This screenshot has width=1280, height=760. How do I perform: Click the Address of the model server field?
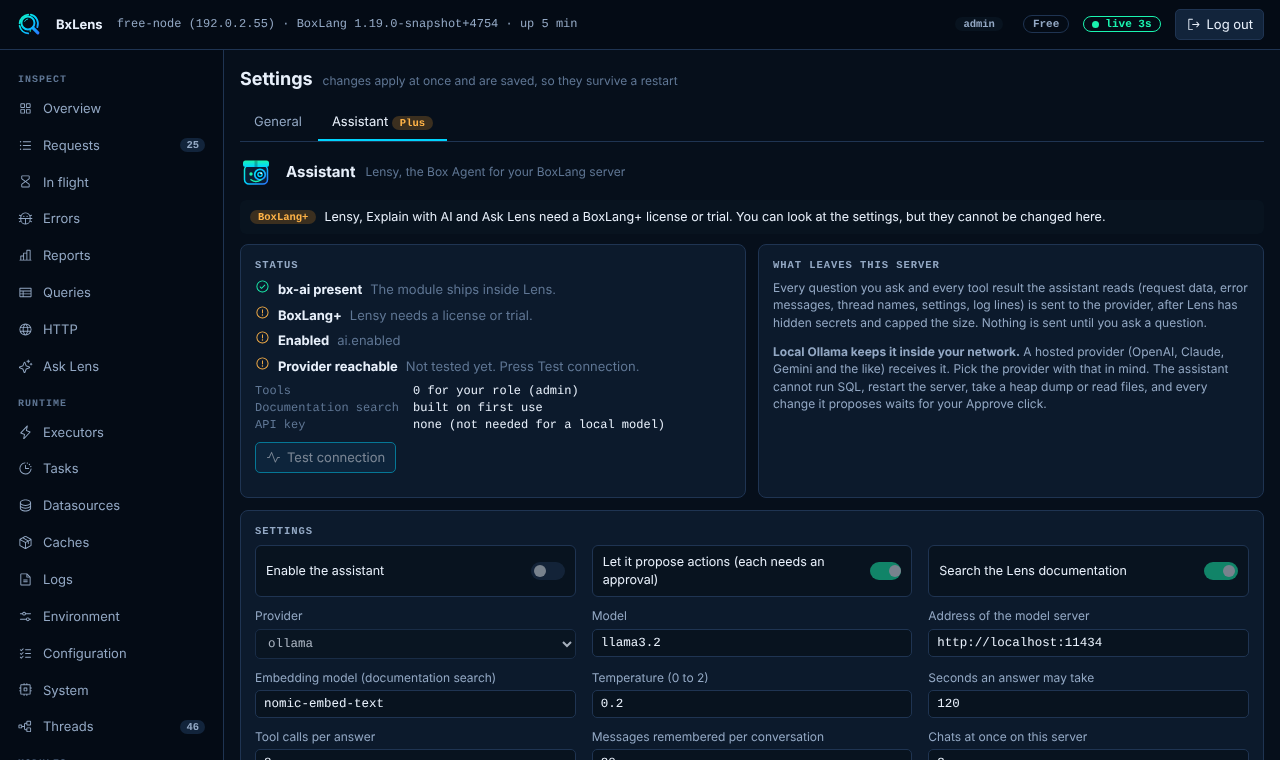[1088, 643]
